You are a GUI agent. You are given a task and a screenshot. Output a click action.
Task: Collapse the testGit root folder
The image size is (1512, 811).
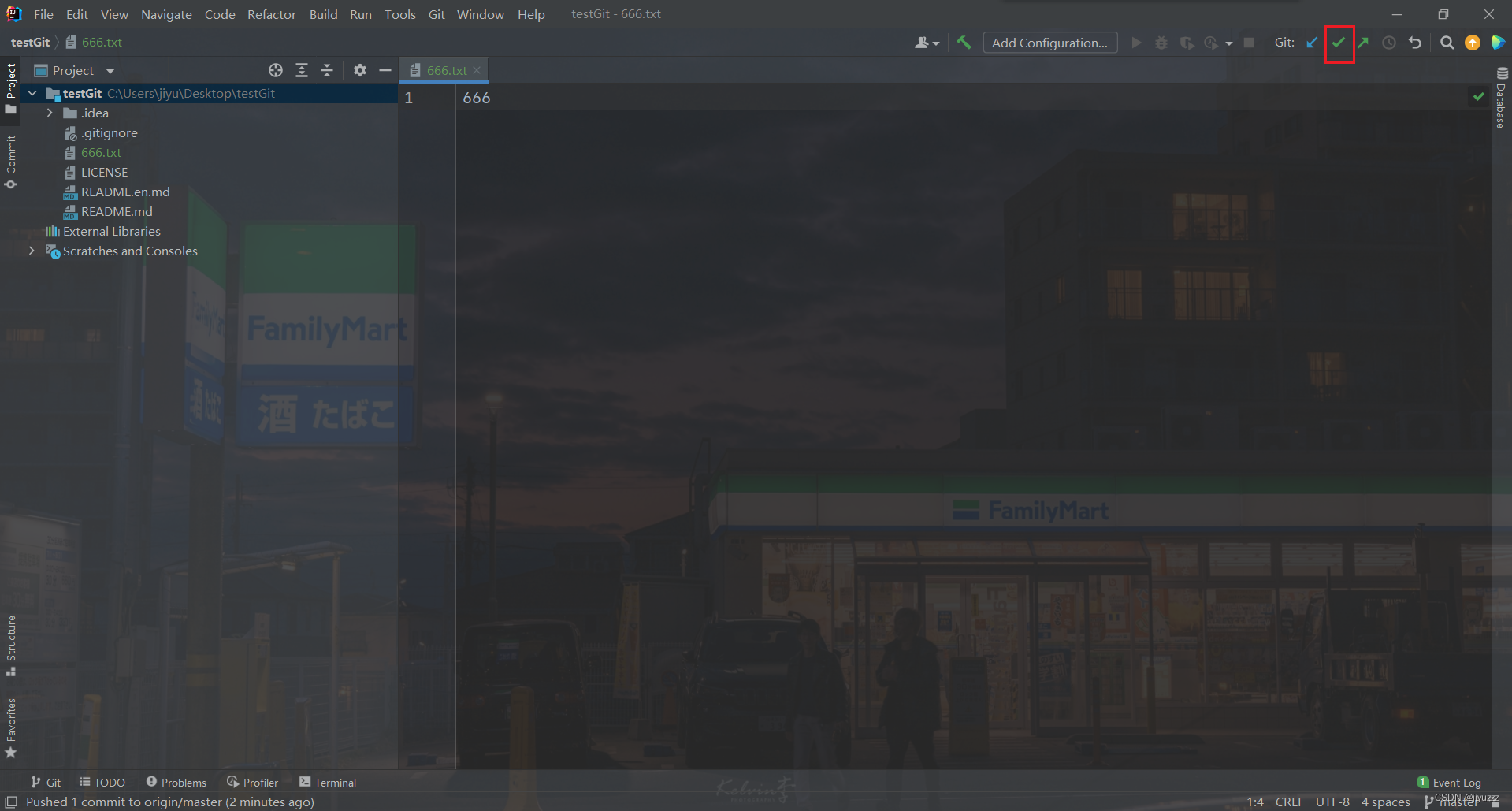tap(32, 93)
